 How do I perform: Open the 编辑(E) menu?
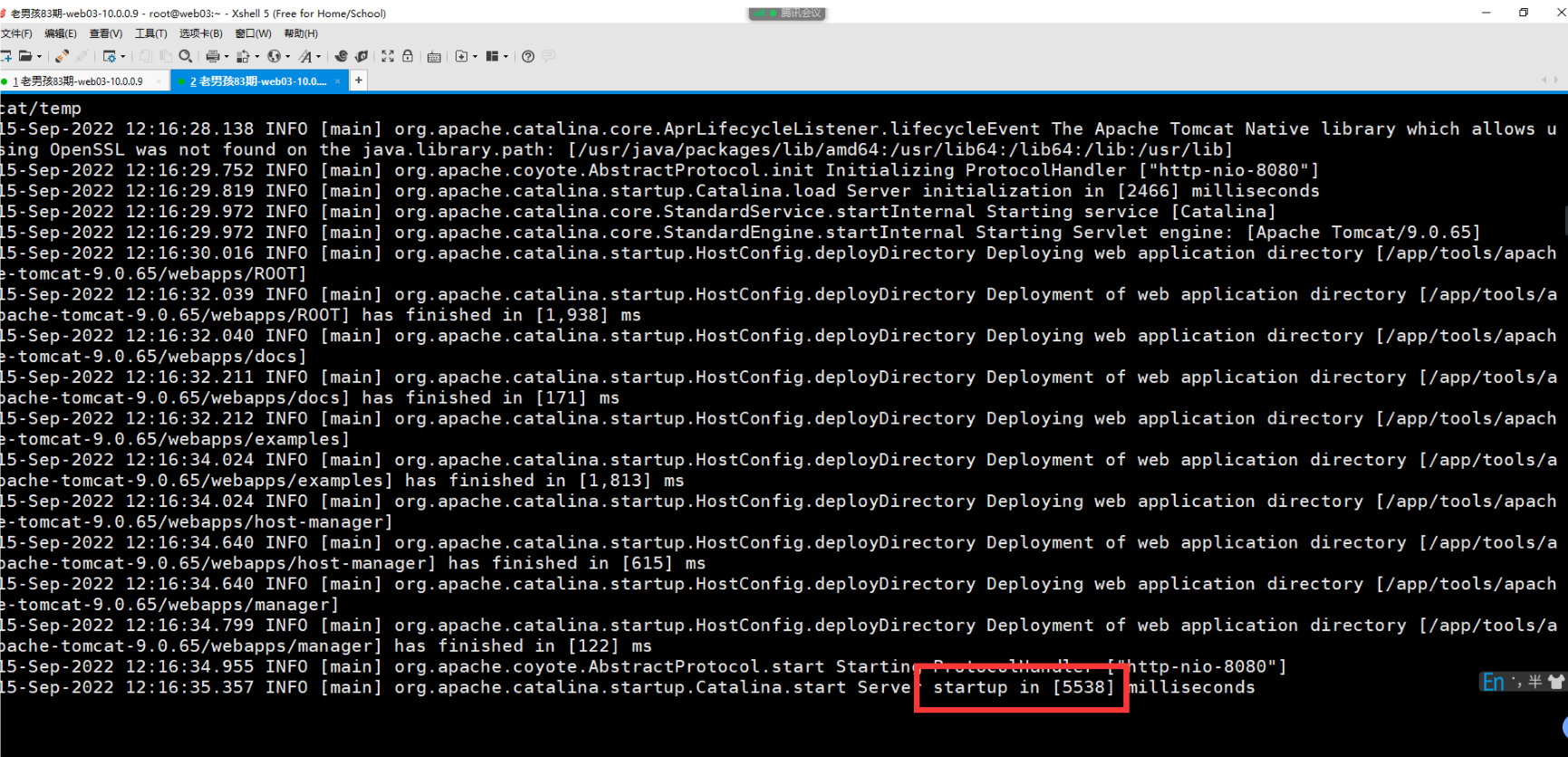click(61, 34)
